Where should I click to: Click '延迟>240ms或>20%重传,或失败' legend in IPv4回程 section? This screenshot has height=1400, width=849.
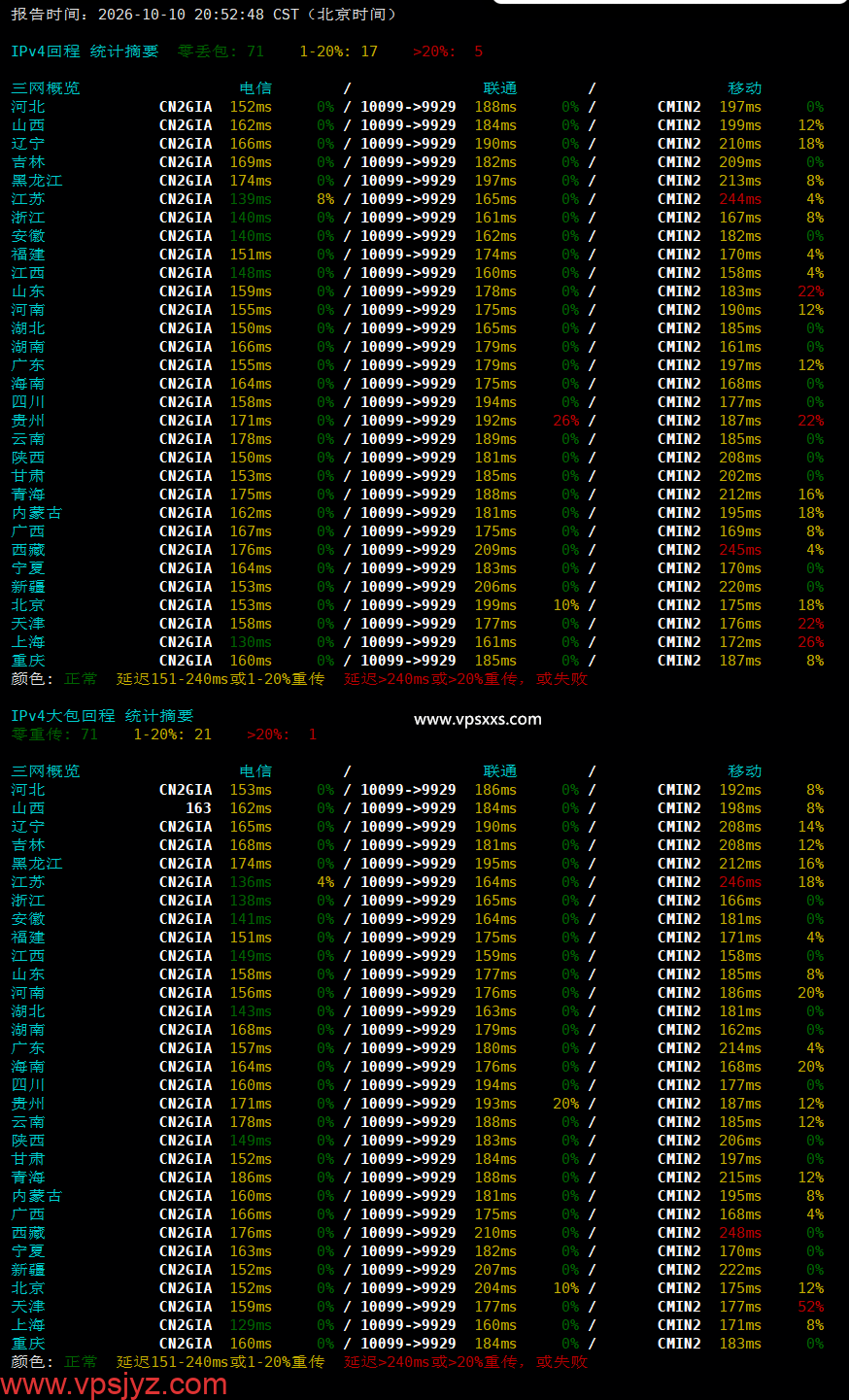[465, 679]
